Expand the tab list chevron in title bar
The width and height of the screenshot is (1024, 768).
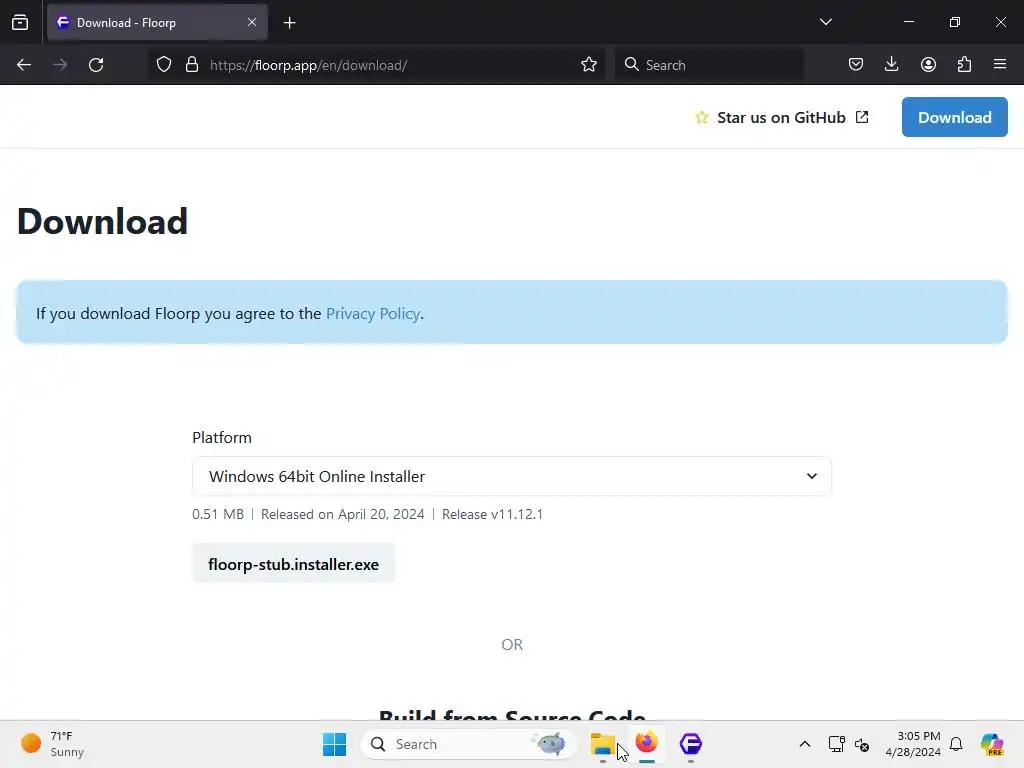825,22
